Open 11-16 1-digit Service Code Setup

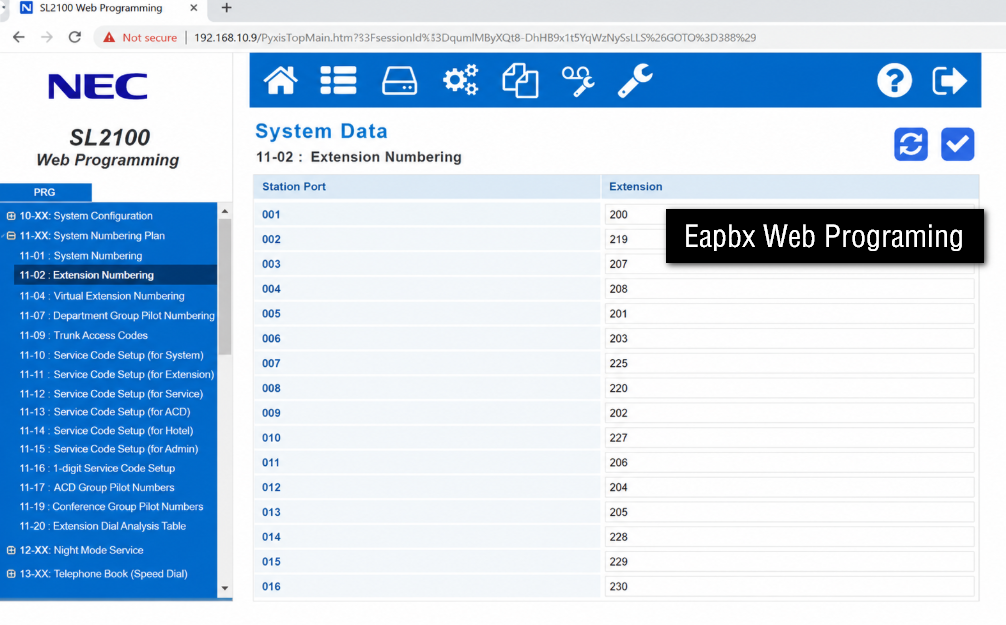click(97, 468)
